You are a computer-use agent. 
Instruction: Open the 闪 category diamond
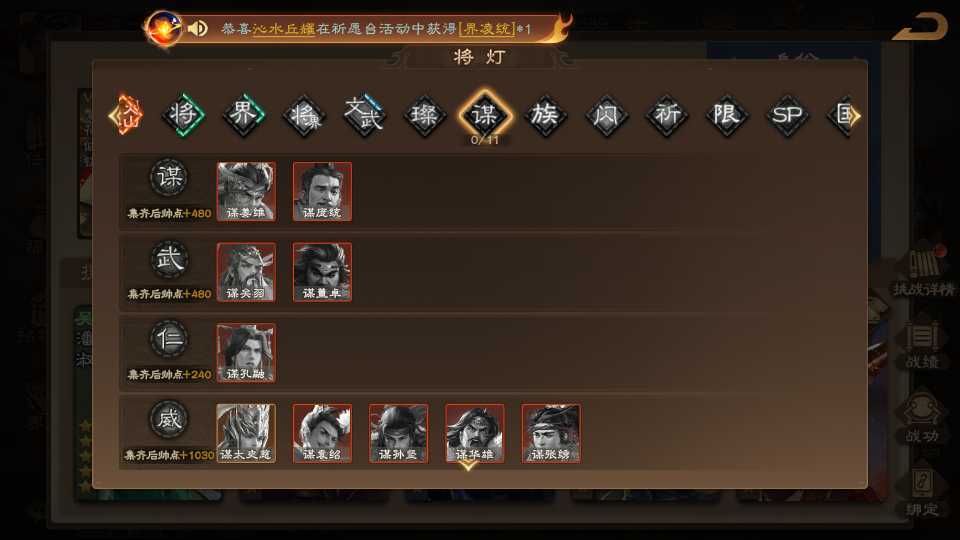[x=606, y=114]
